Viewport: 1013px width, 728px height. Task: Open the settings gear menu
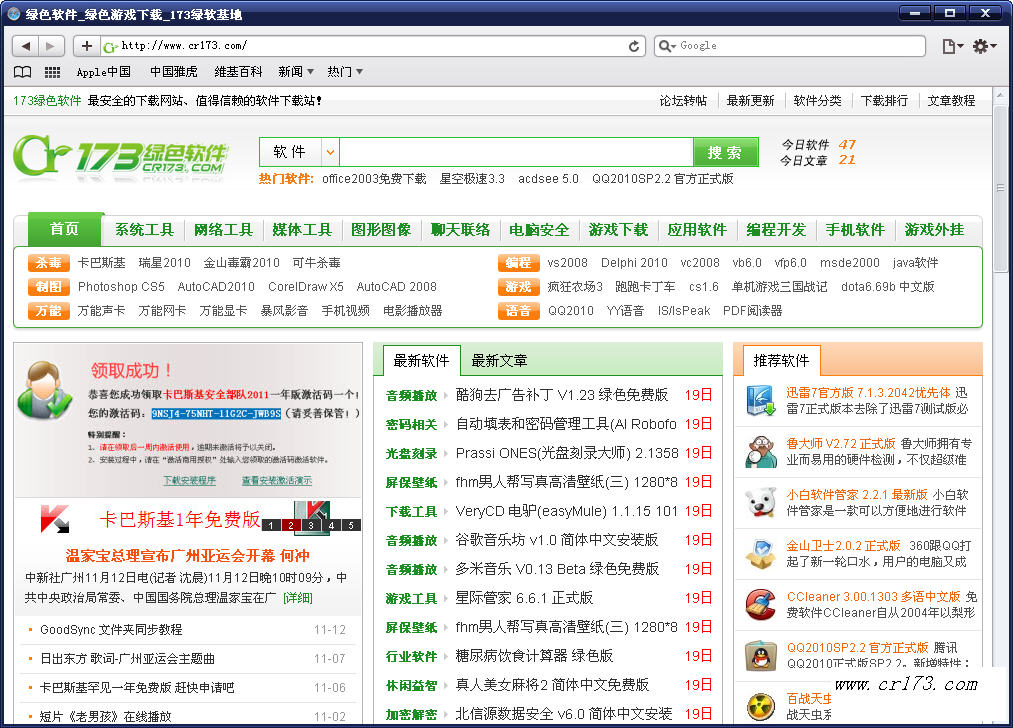pos(985,46)
